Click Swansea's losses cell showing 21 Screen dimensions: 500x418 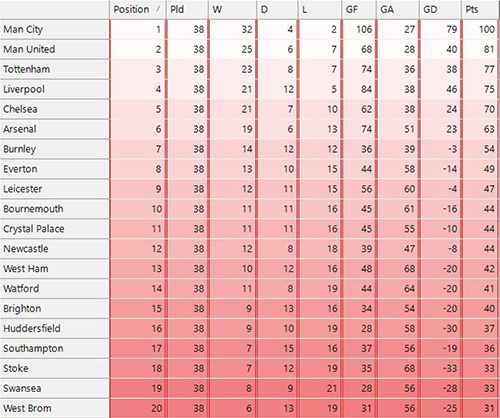click(x=320, y=388)
